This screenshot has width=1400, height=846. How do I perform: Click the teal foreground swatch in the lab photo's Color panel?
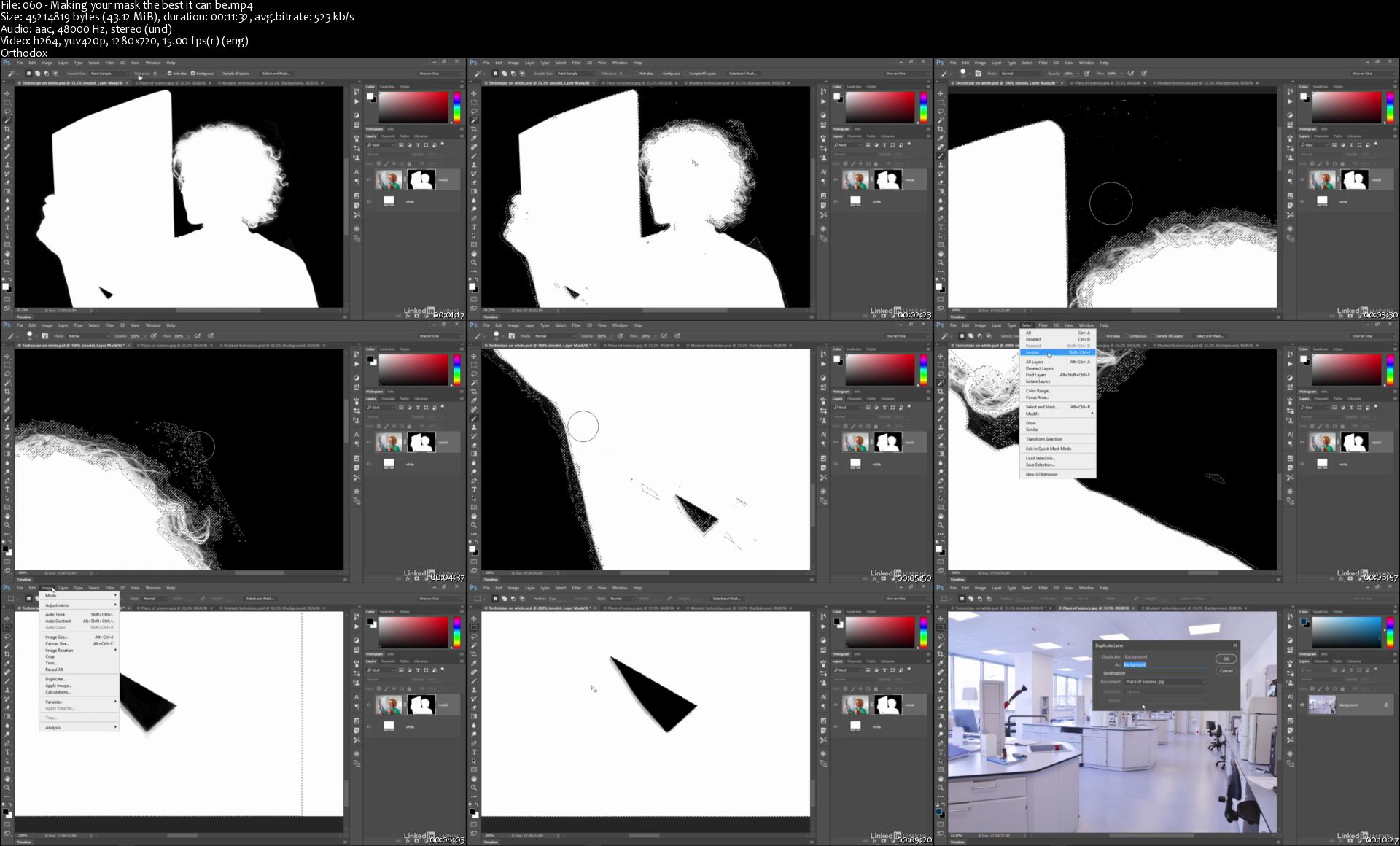click(1303, 622)
